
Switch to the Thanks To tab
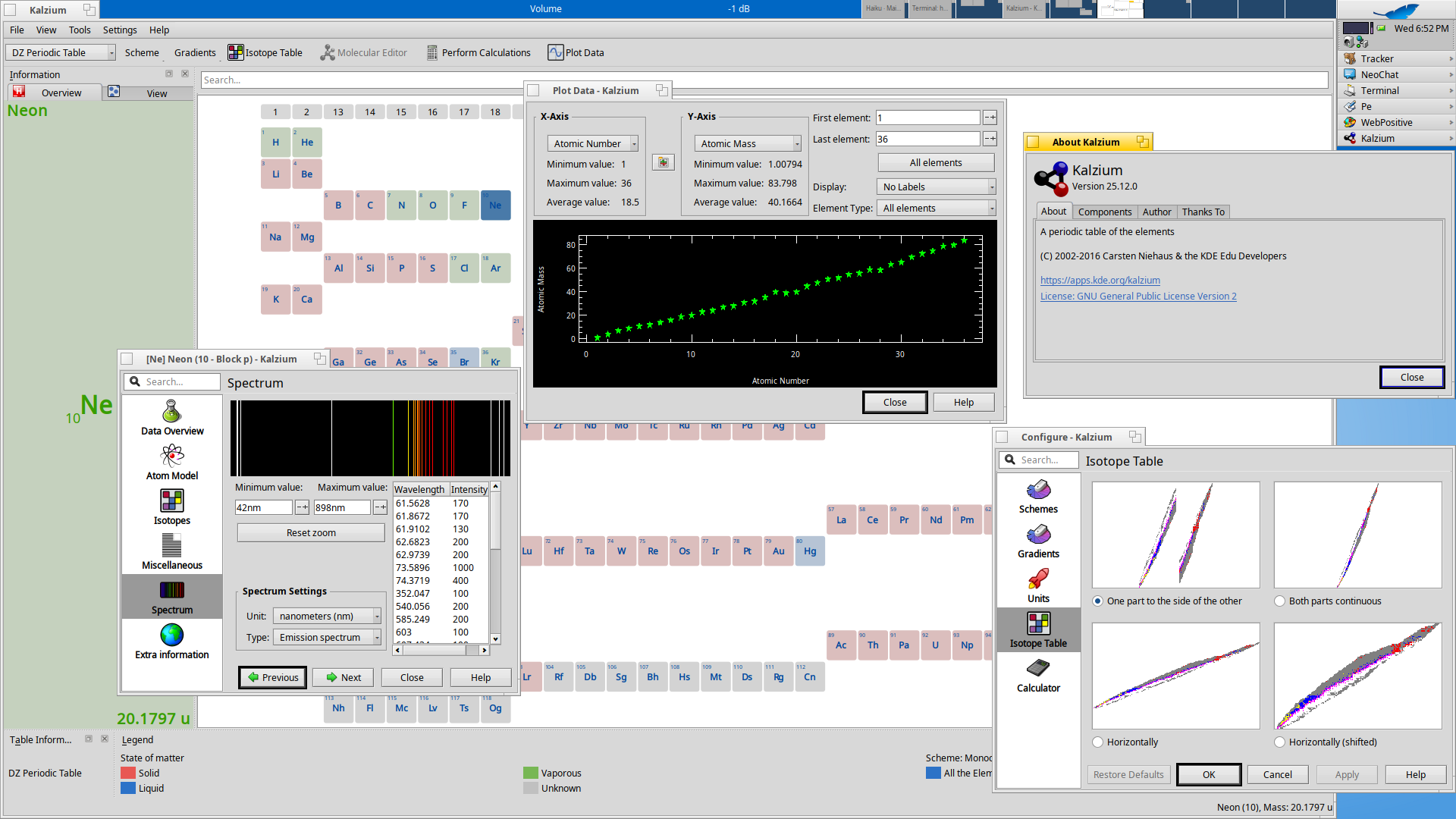point(1203,212)
